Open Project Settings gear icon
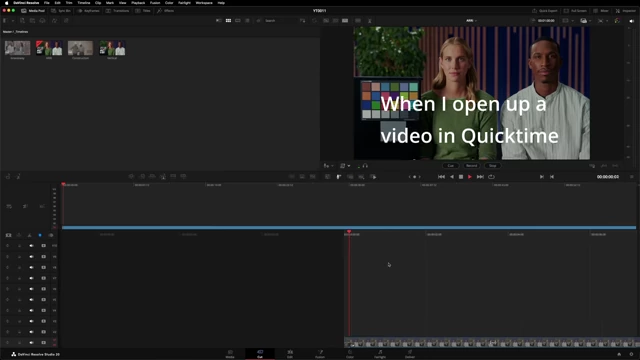The height and width of the screenshot is (360, 640). pyautogui.click(x=631, y=354)
